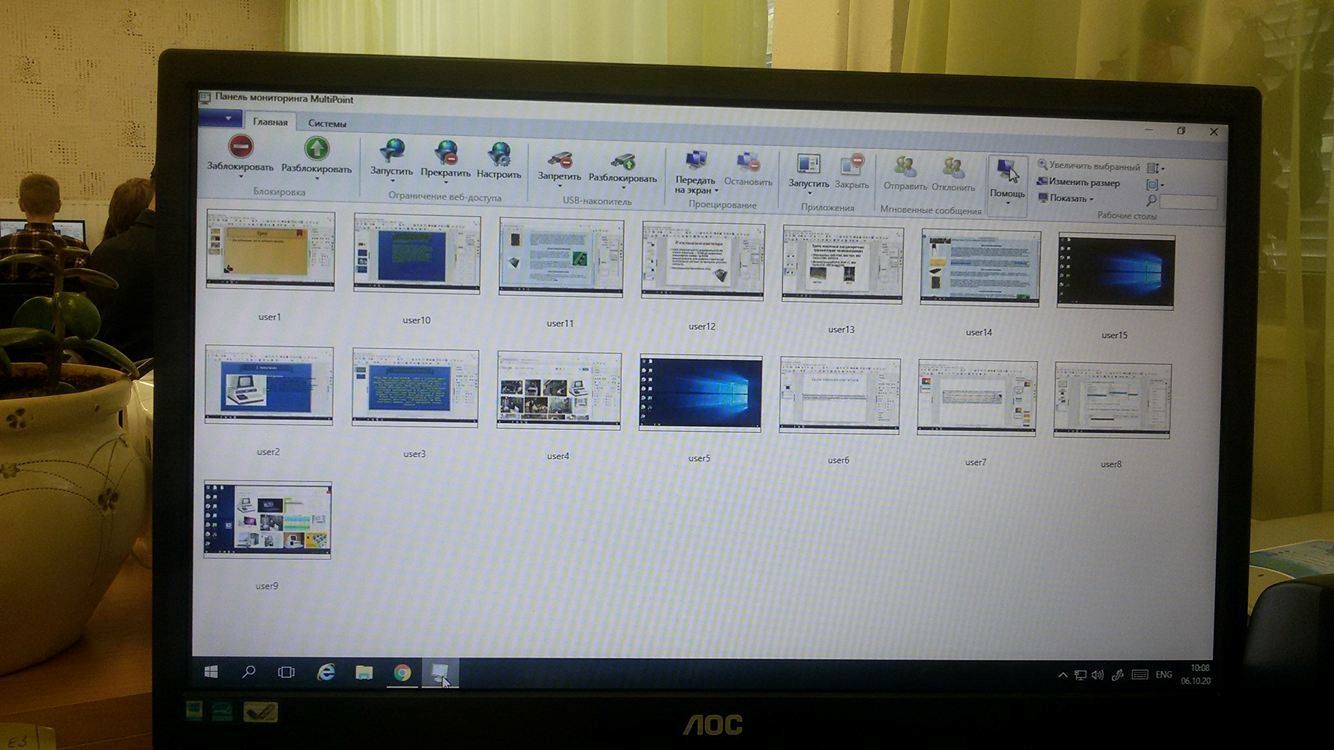
Task: Click Передать на экран projection icon
Action: tap(696, 160)
